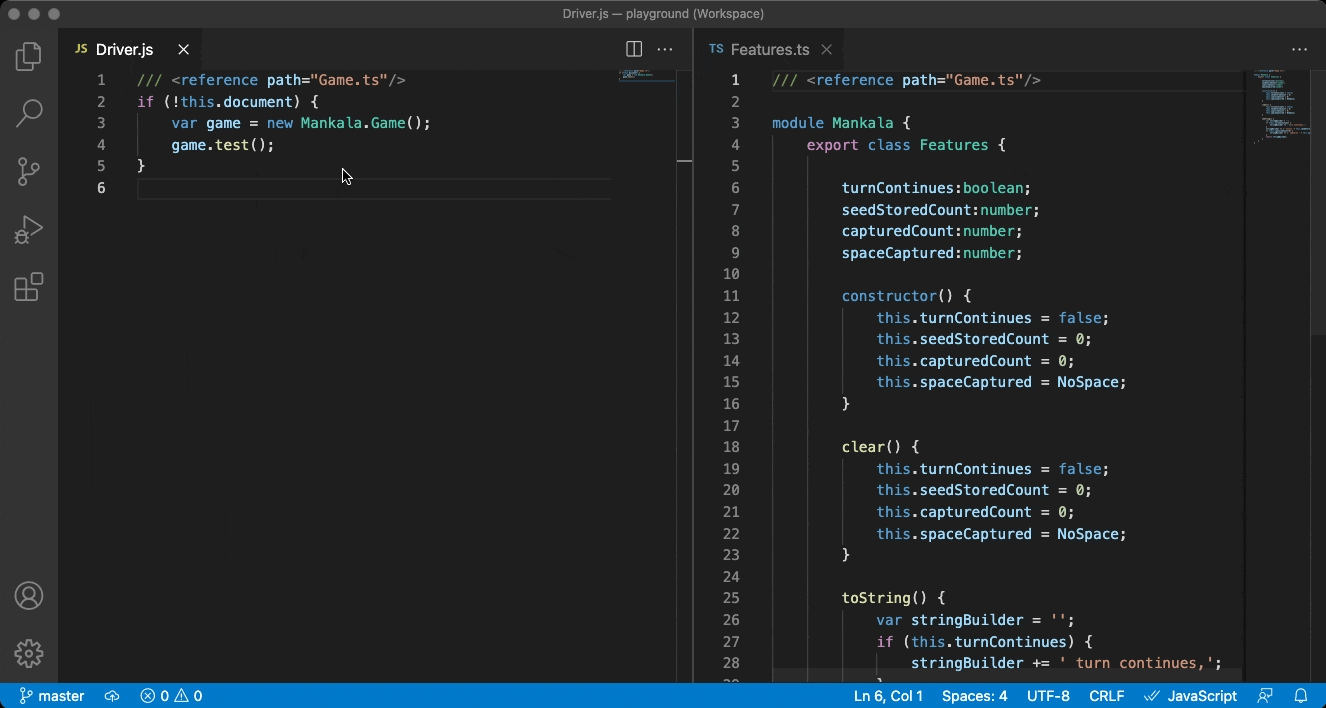Open the Accounts menu icon

(29, 596)
